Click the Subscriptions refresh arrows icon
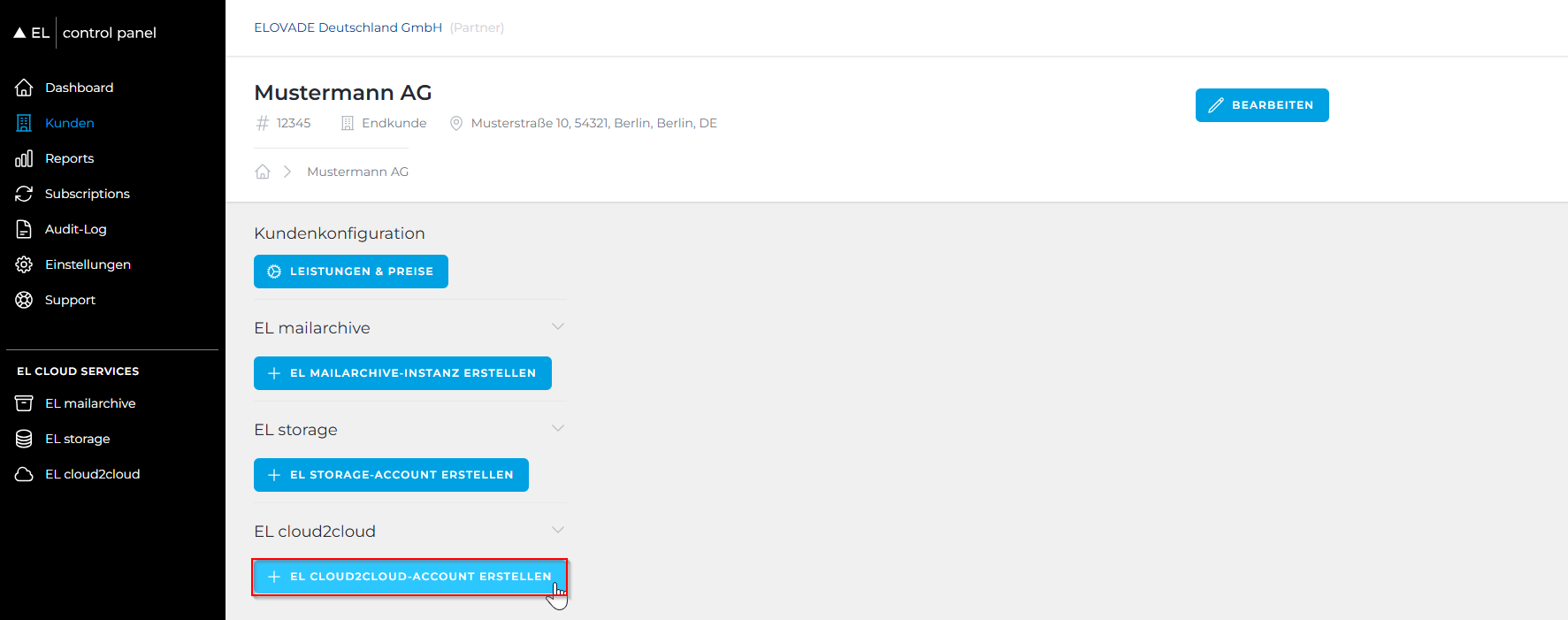1568x620 pixels. [24, 194]
